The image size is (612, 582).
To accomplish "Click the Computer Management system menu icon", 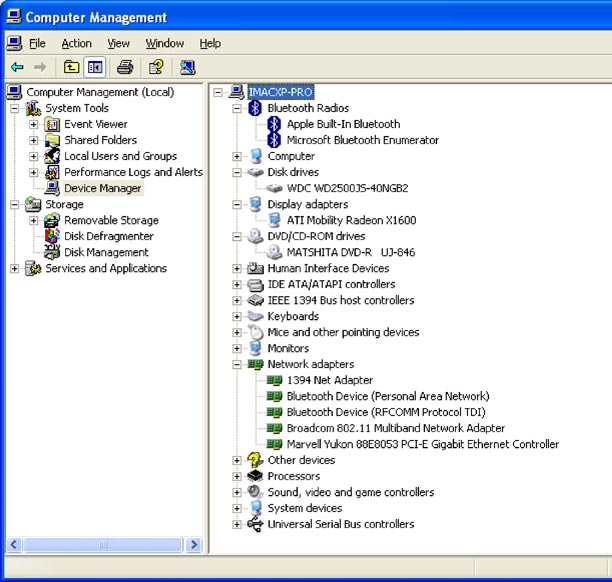I will coord(14,17).
